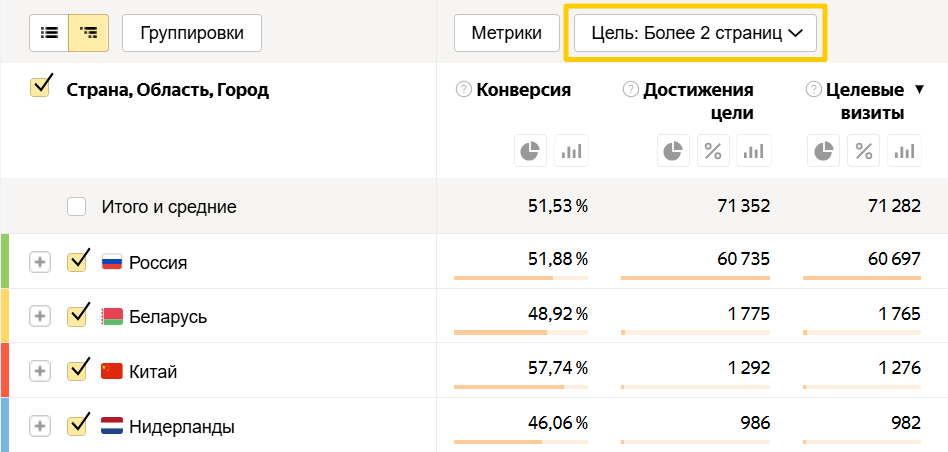Click the bar chart icon under Целевые визиты
Screen dimensions: 948x452
coord(905,151)
